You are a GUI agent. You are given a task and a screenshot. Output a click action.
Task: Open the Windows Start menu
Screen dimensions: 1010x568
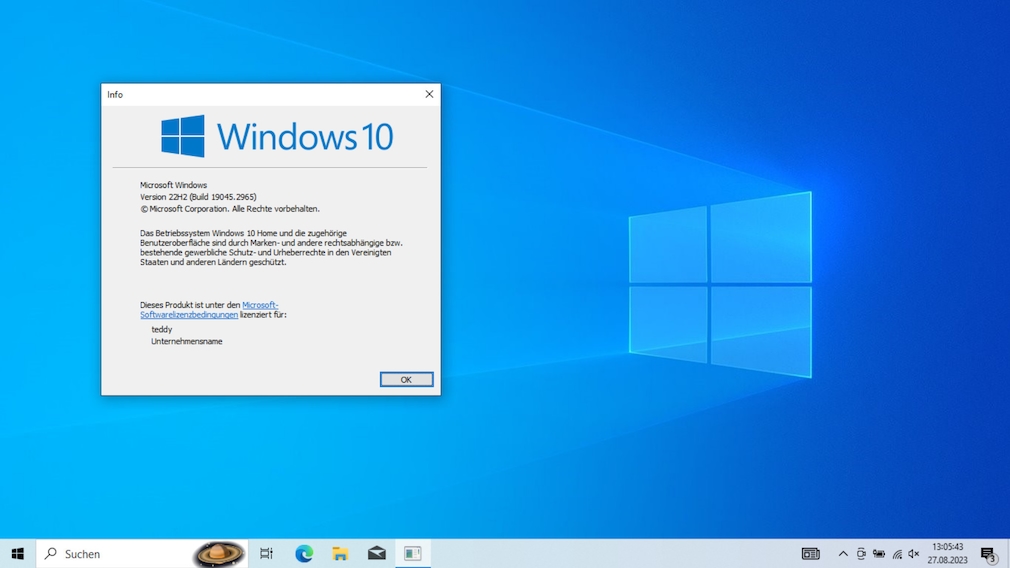17,554
